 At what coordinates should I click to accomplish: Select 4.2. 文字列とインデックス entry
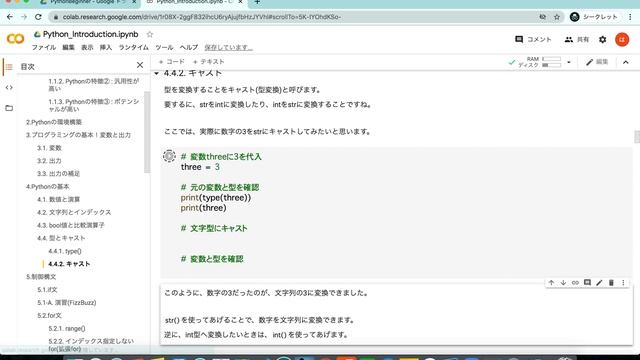pos(74,212)
